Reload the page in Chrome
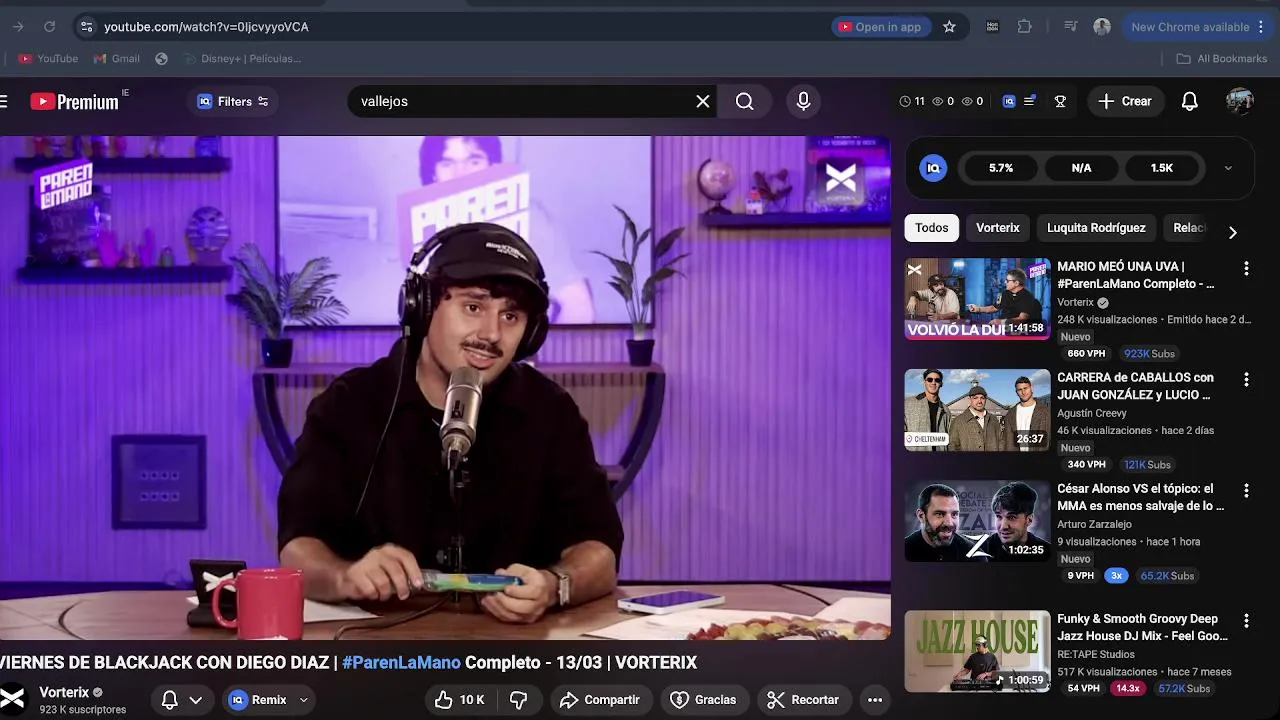 tap(49, 27)
